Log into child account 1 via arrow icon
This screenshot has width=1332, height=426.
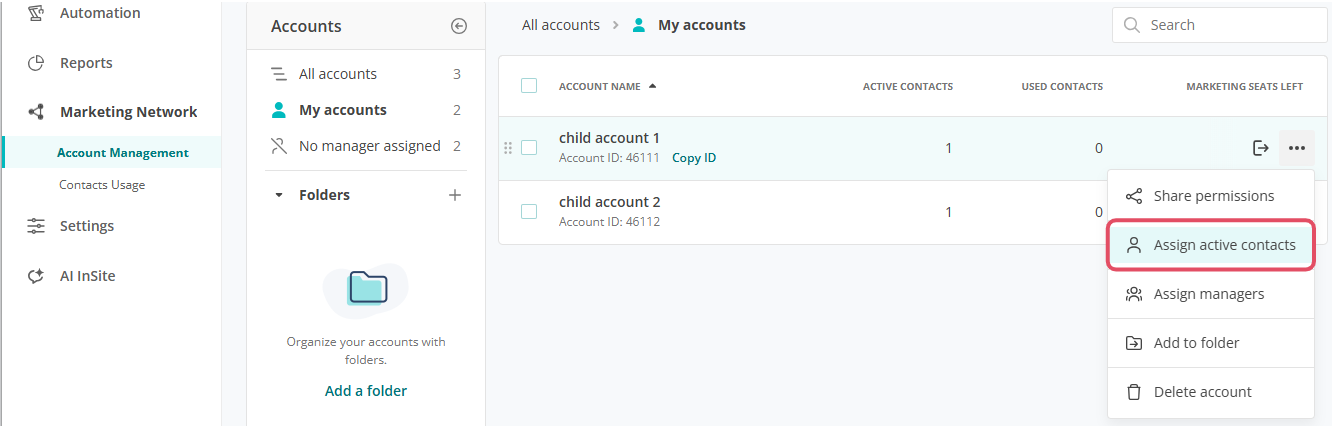click(1261, 148)
